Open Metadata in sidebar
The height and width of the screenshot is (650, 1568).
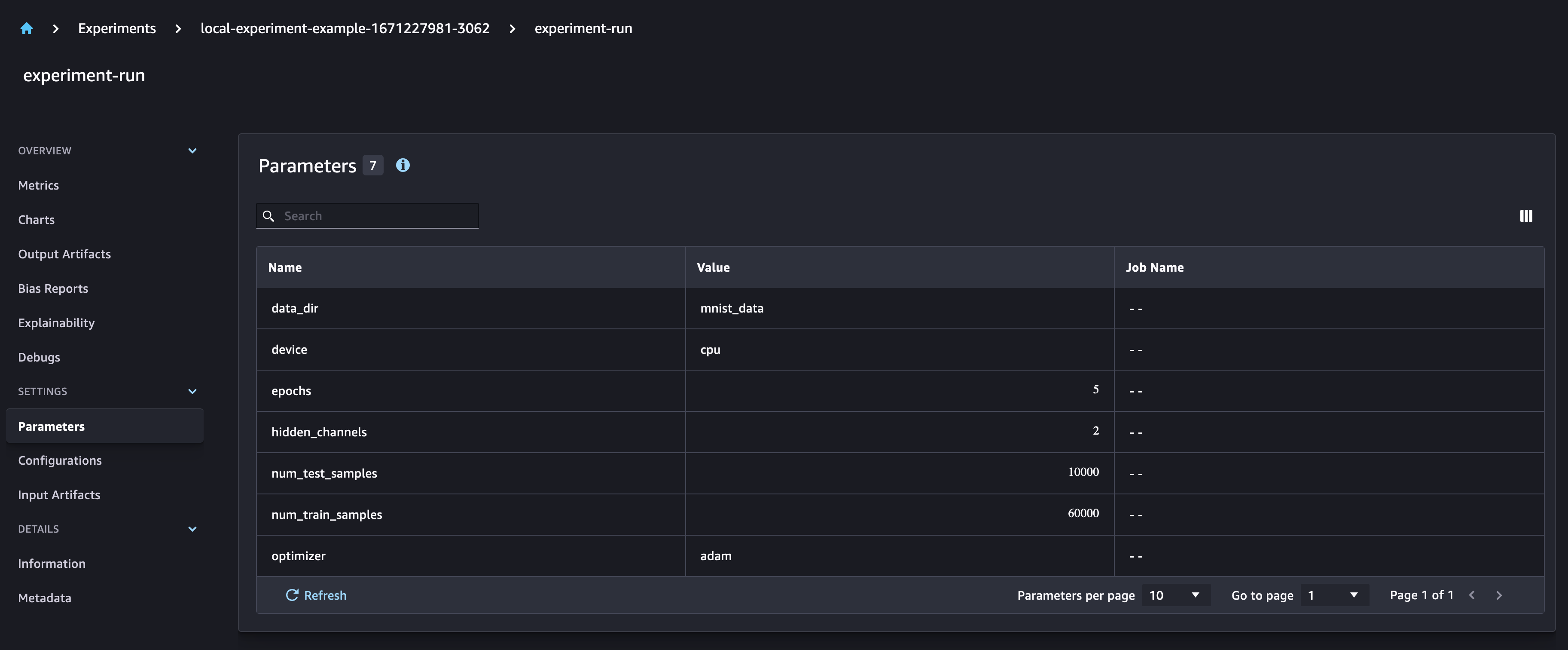click(44, 598)
